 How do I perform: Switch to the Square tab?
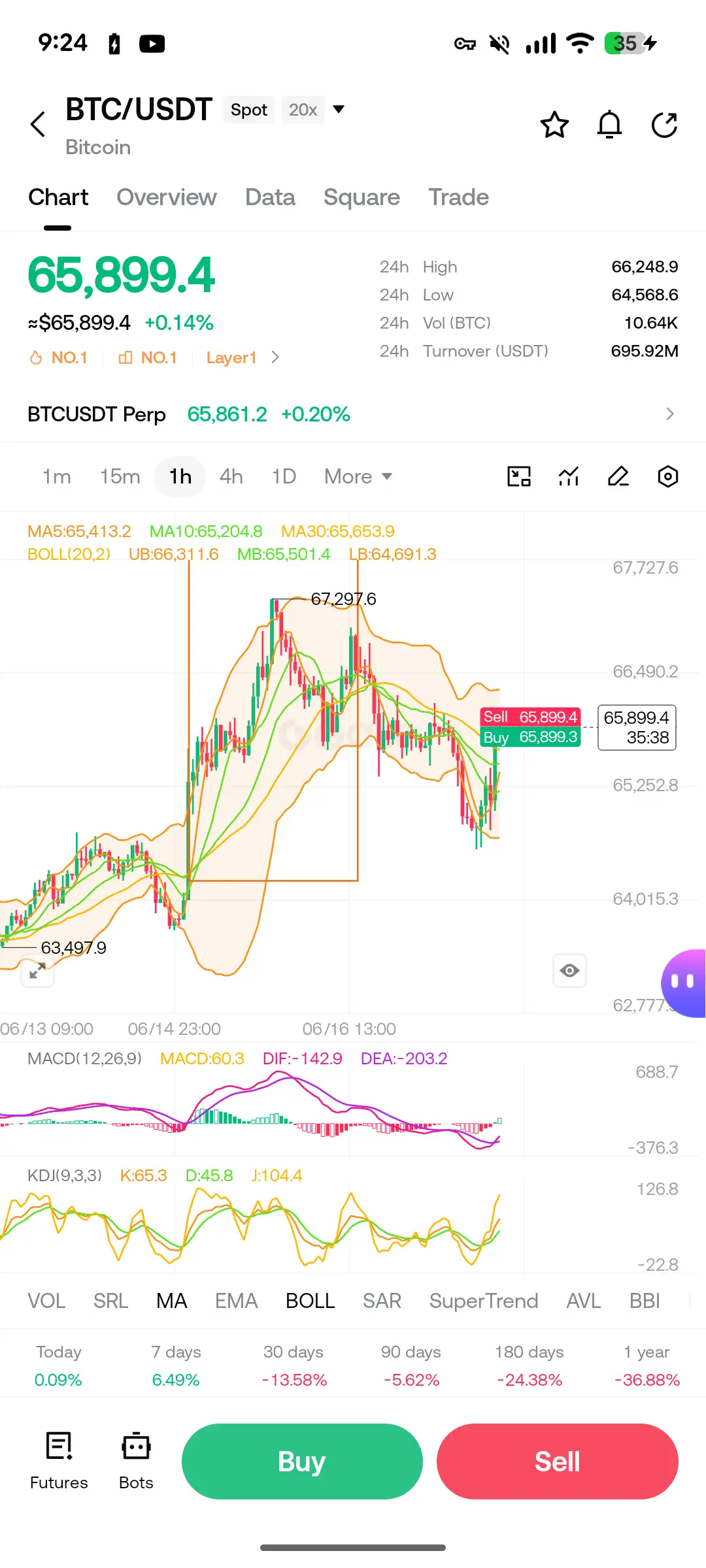(361, 197)
